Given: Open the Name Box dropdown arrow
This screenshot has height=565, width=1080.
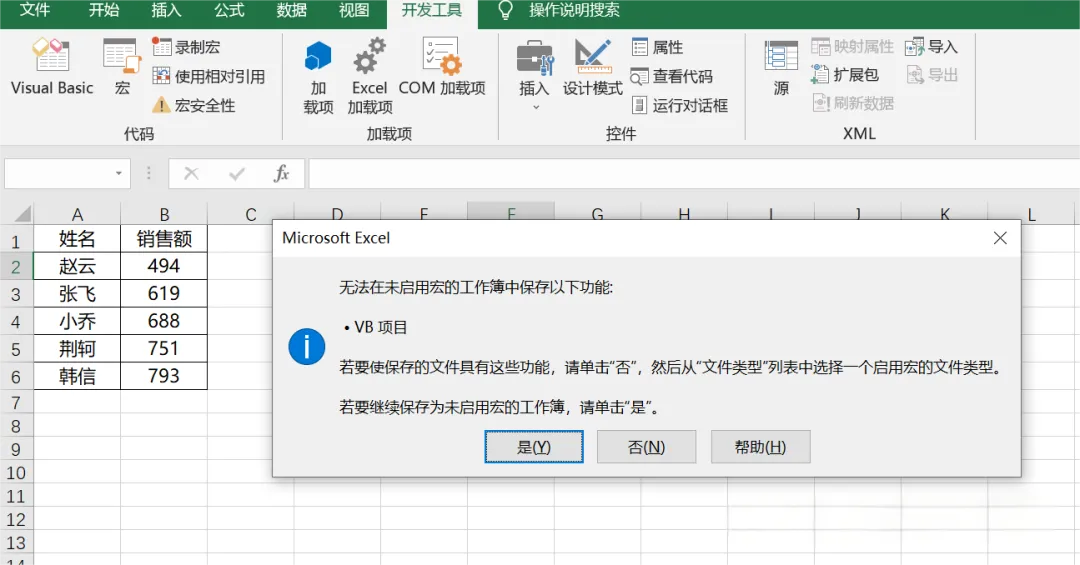Looking at the screenshot, I should pos(118,174).
